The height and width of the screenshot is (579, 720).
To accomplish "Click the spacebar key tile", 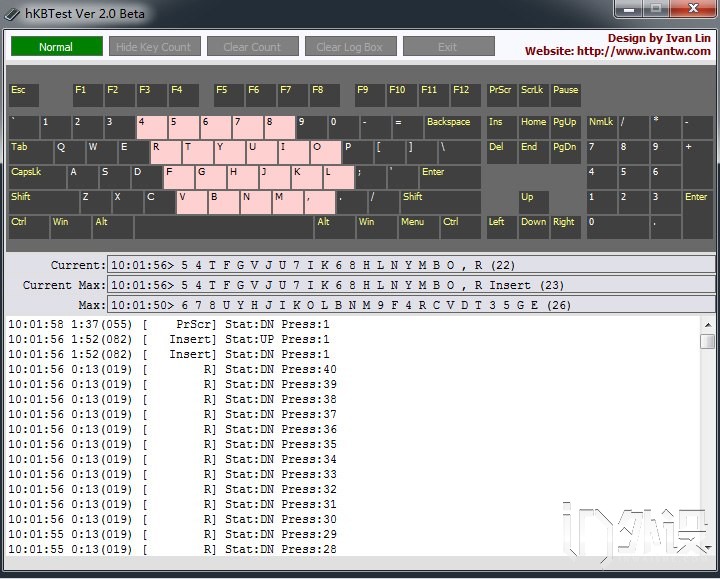I will (224, 227).
